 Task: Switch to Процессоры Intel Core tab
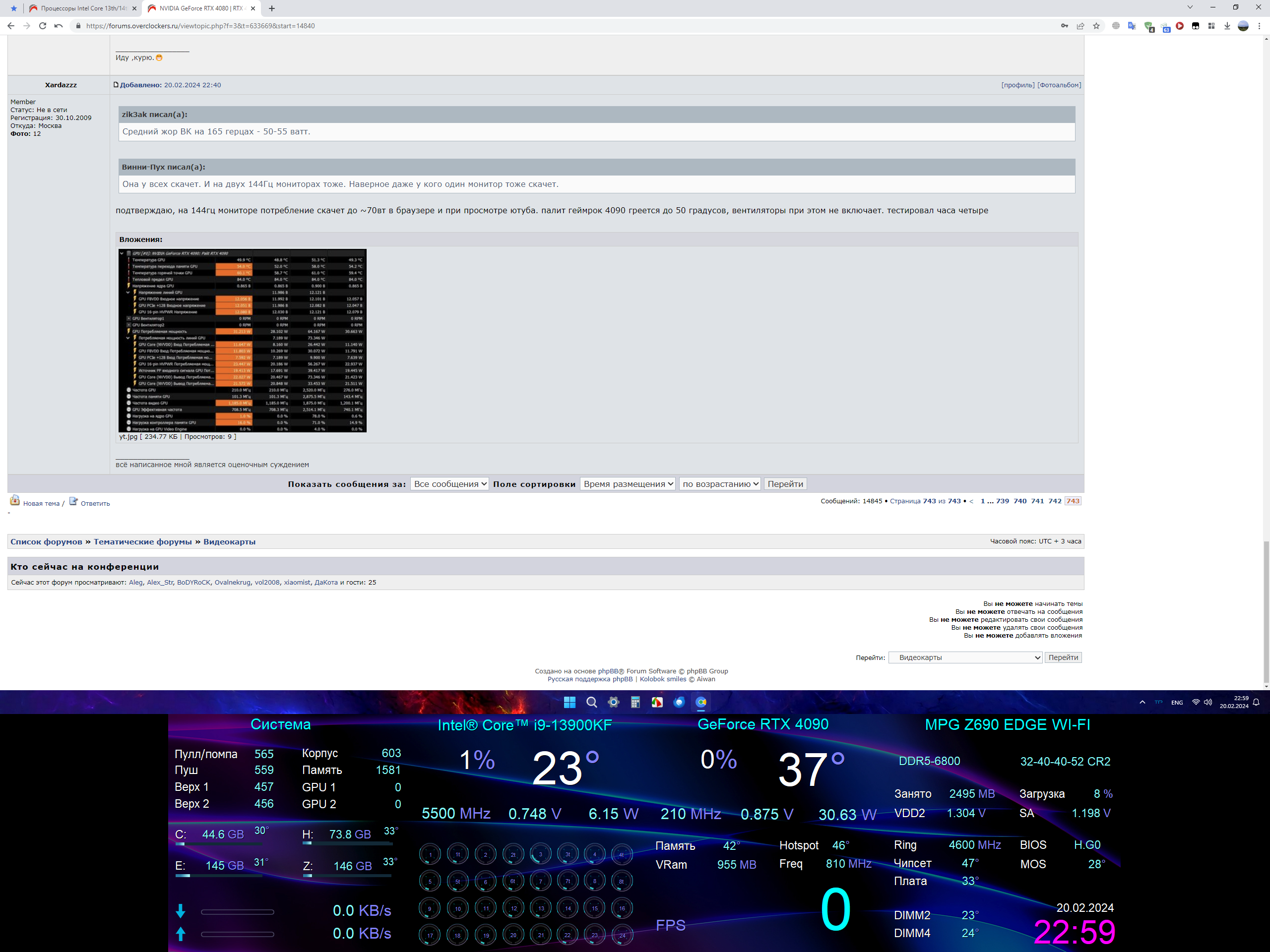(83, 8)
